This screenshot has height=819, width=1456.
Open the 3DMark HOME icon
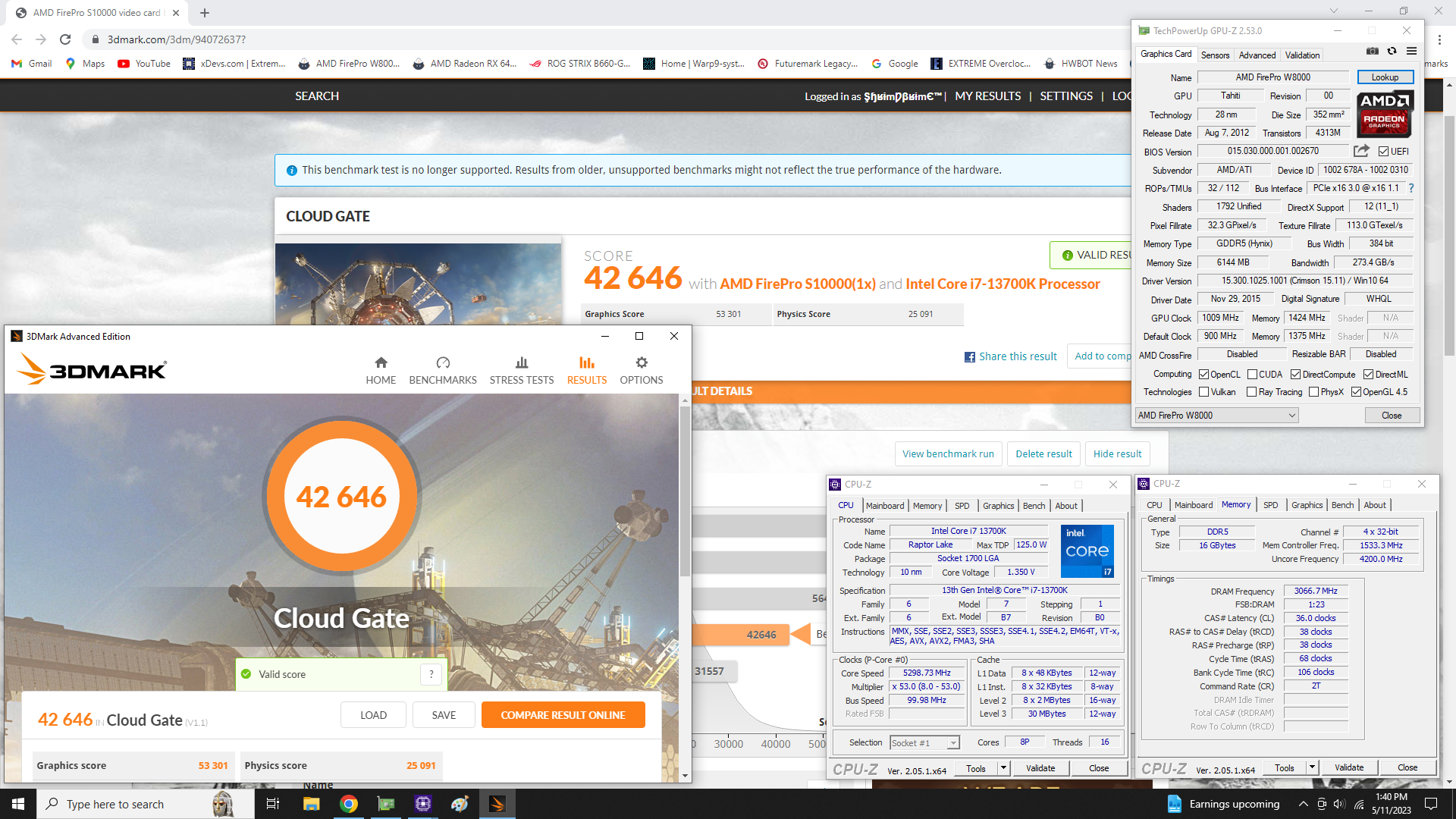click(381, 363)
